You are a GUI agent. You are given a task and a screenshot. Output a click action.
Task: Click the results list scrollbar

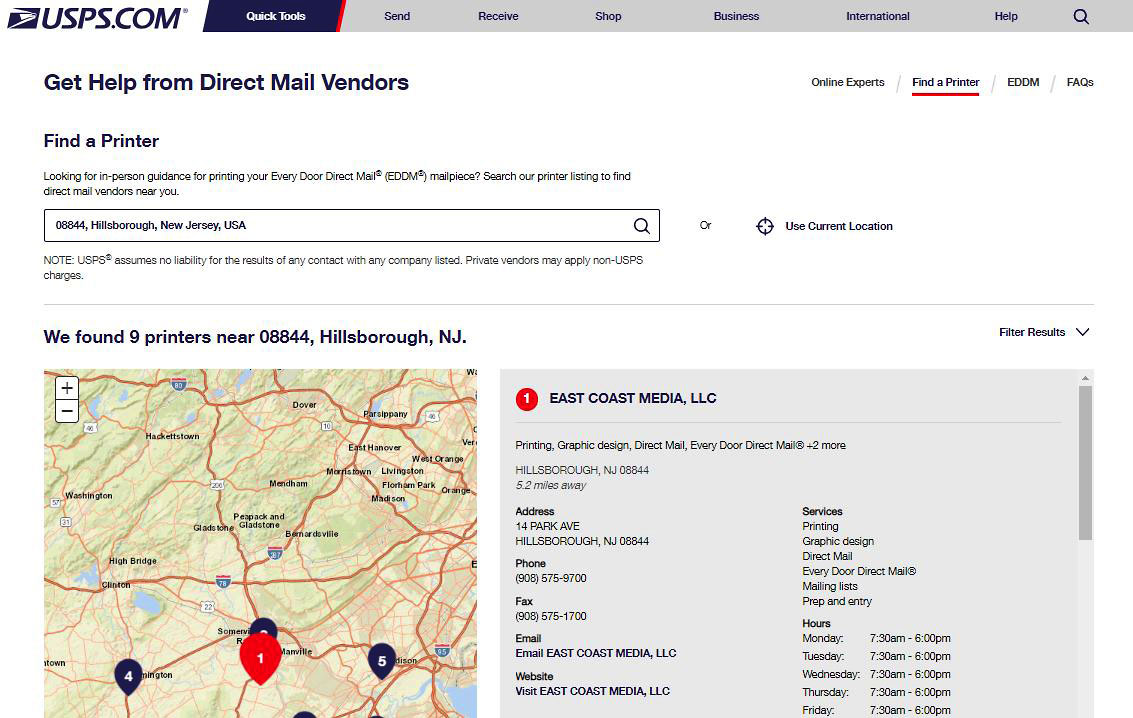tap(1085, 462)
